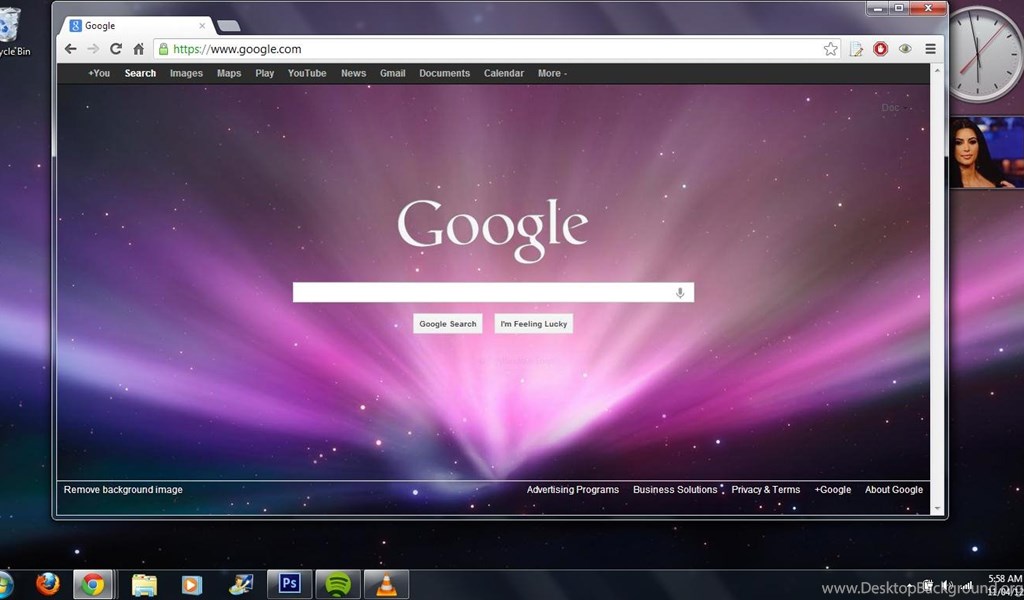
Task: Open Gmail in the Google bar
Action: pyautogui.click(x=392, y=73)
